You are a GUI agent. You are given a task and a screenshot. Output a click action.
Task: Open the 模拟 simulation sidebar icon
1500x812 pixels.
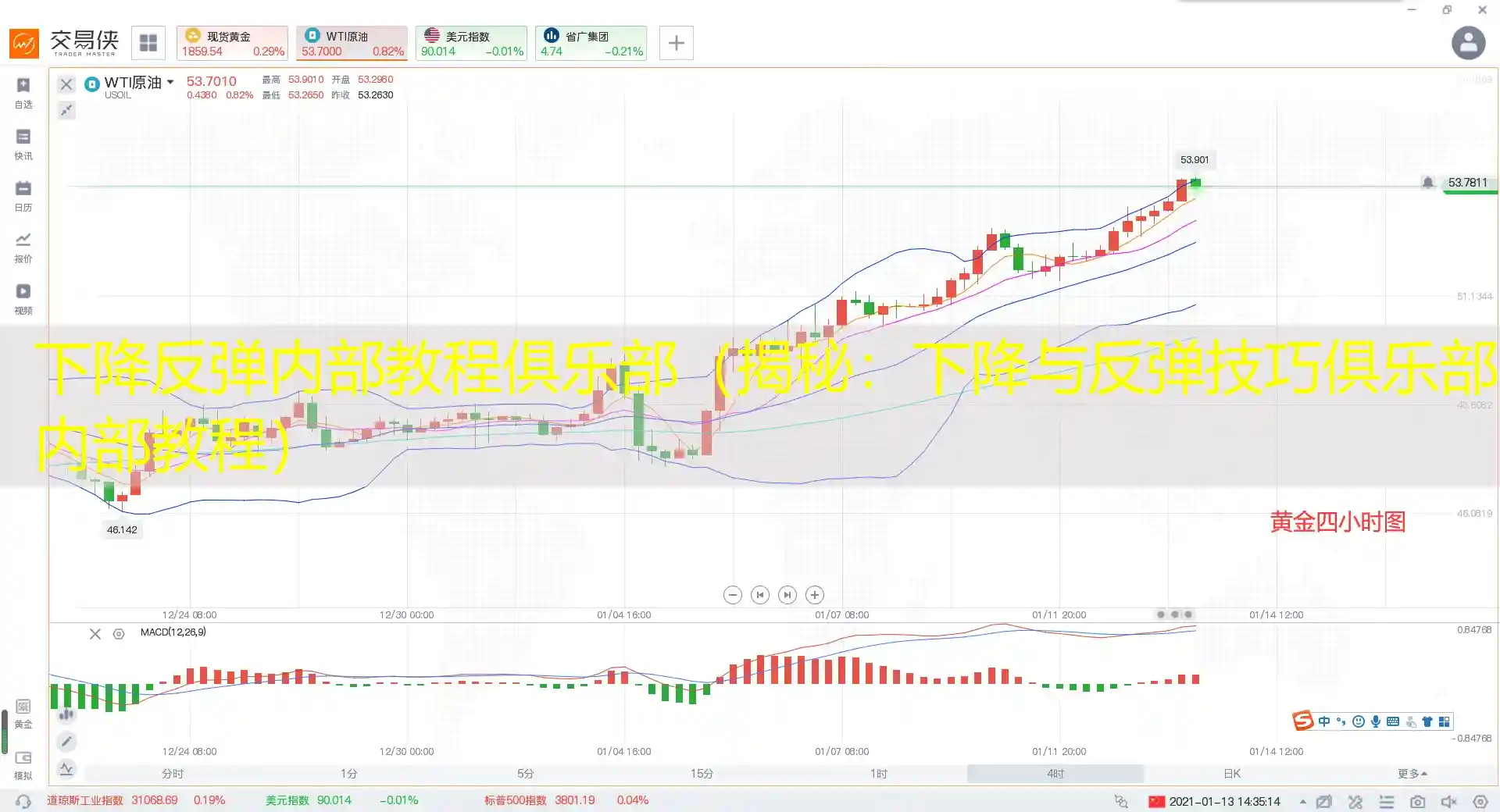coord(23,765)
